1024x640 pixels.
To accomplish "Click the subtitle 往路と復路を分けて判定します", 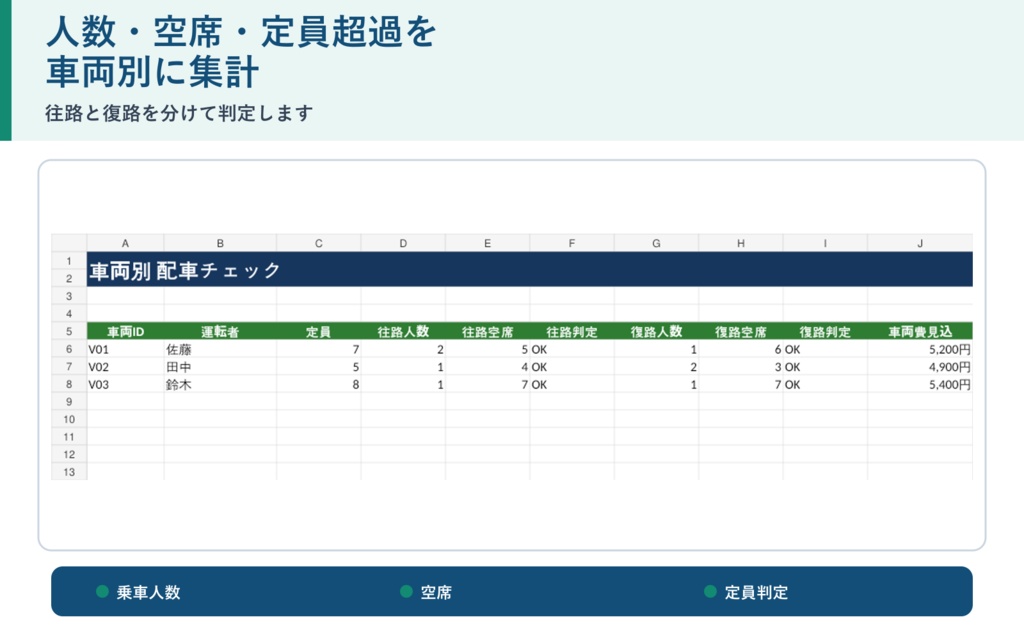I will pyautogui.click(x=179, y=113).
